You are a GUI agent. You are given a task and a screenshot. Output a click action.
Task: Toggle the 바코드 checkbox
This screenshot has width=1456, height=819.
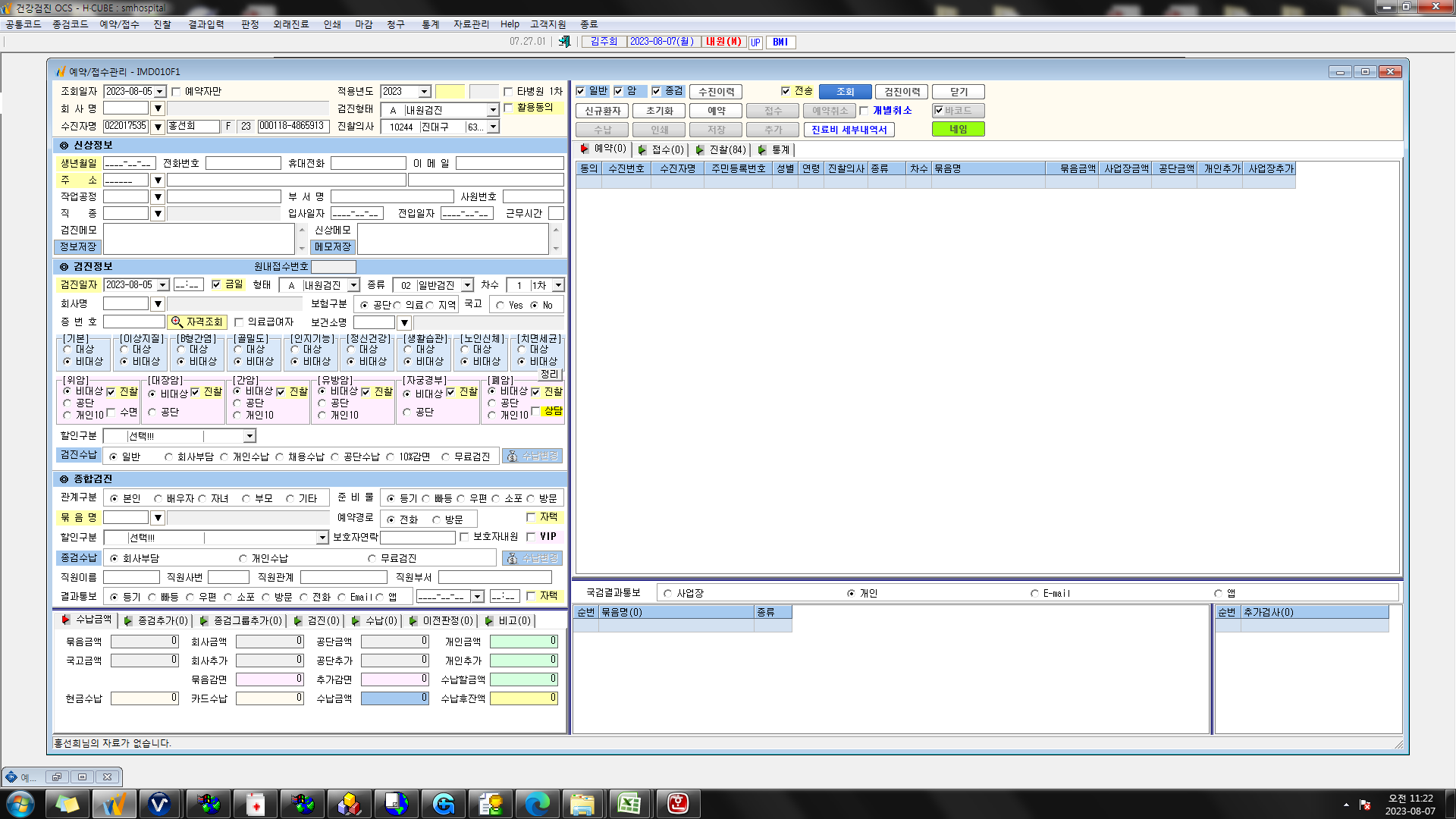(x=939, y=111)
